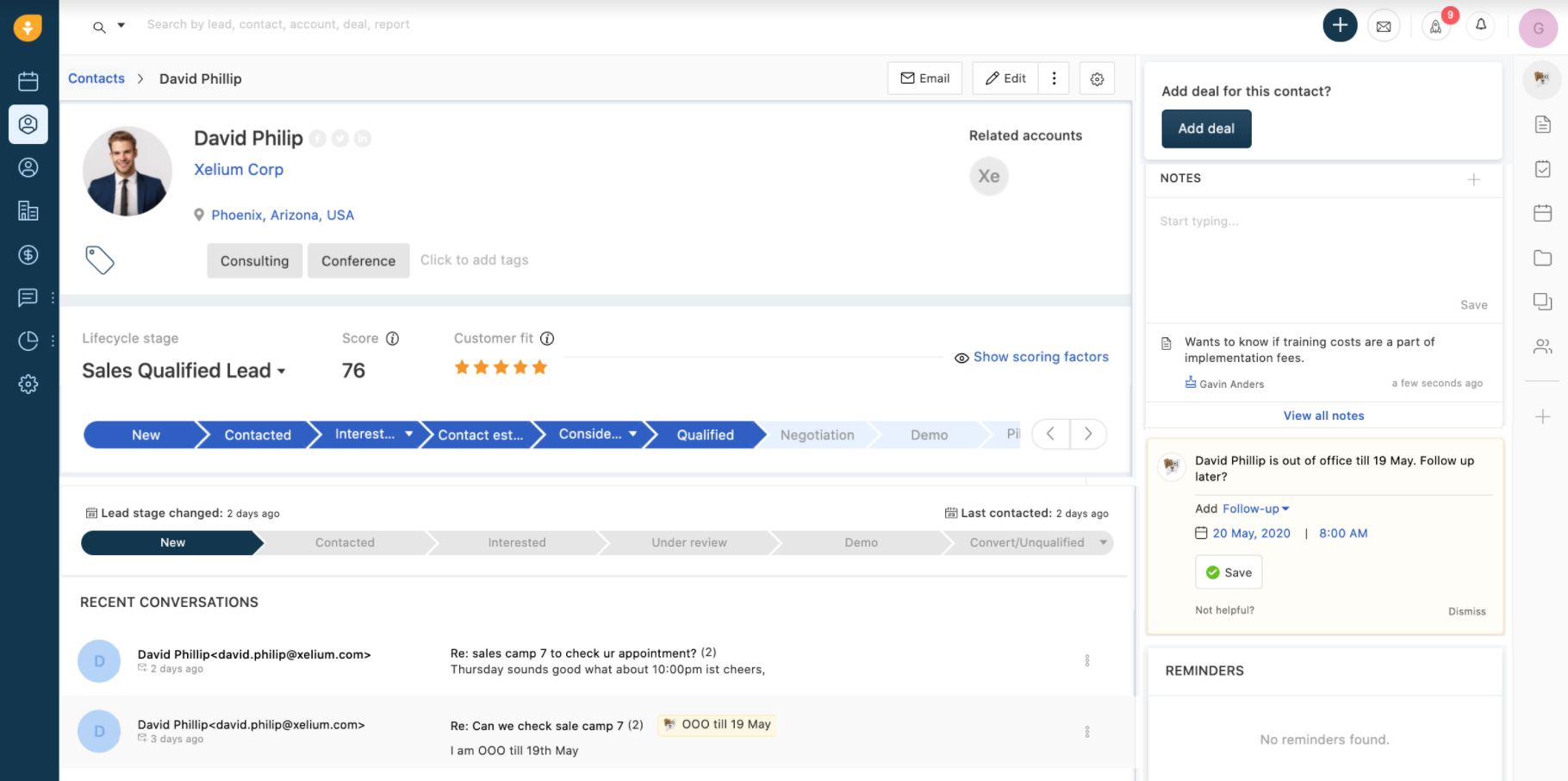Add a new note with plus icon

point(1474,179)
